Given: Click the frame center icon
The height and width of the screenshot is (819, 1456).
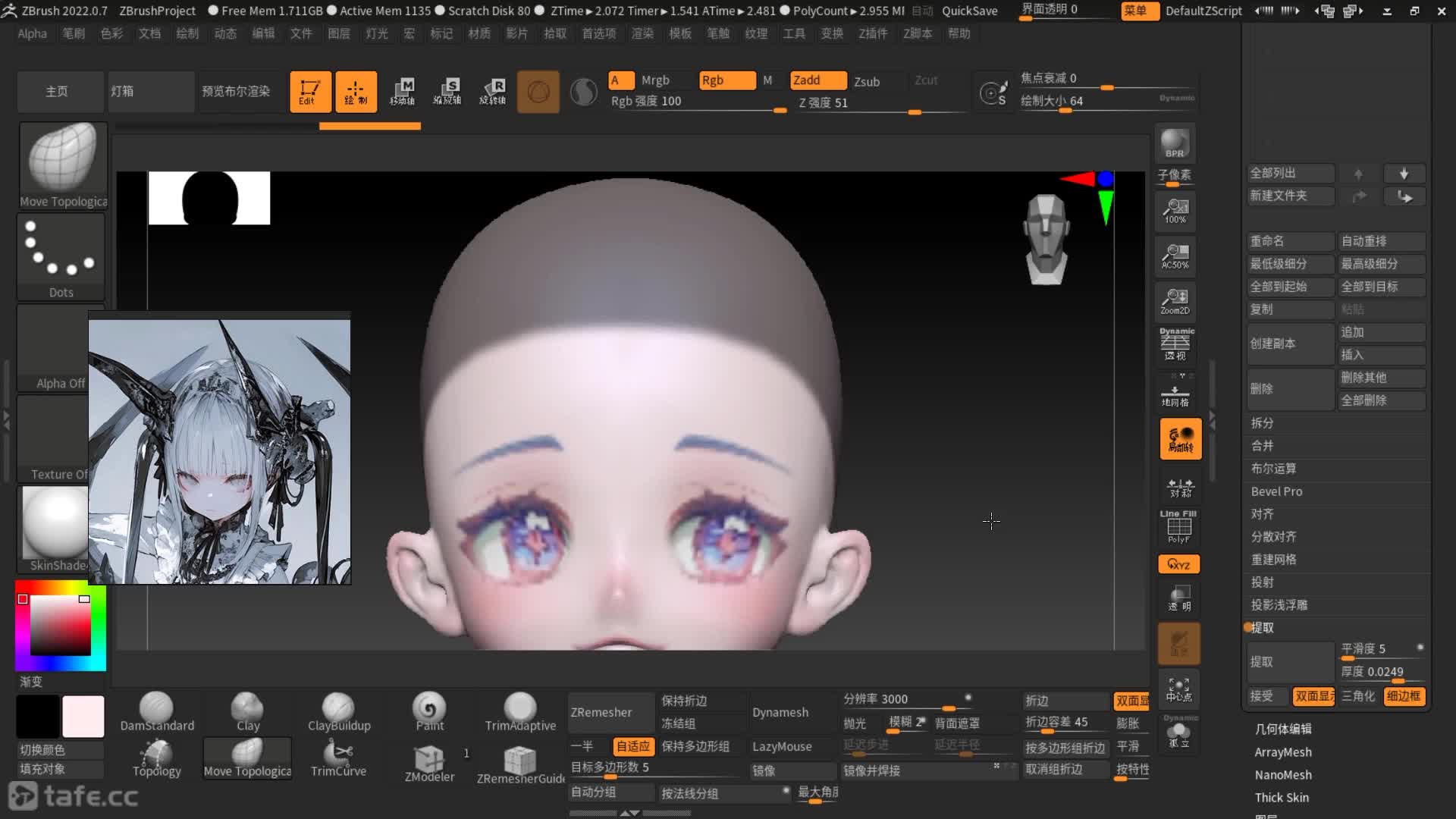Looking at the screenshot, I should pyautogui.click(x=1179, y=689).
